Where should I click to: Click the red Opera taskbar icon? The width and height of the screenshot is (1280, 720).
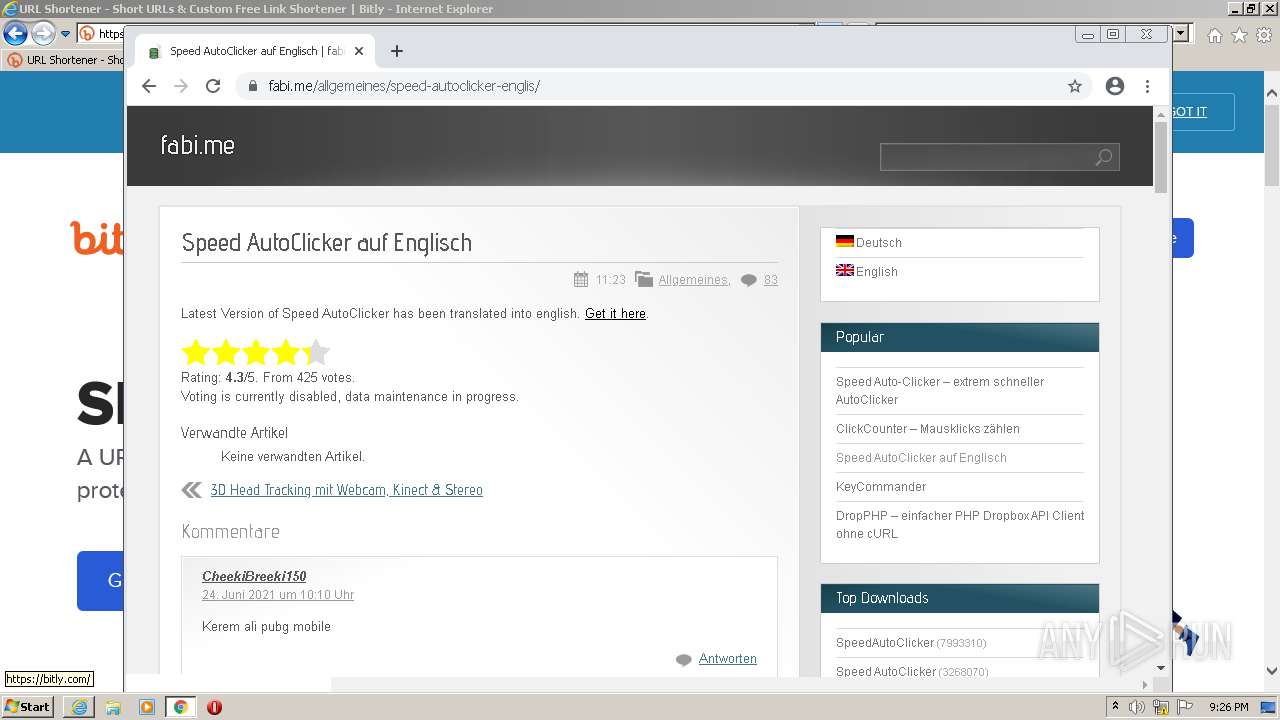pyautogui.click(x=214, y=707)
